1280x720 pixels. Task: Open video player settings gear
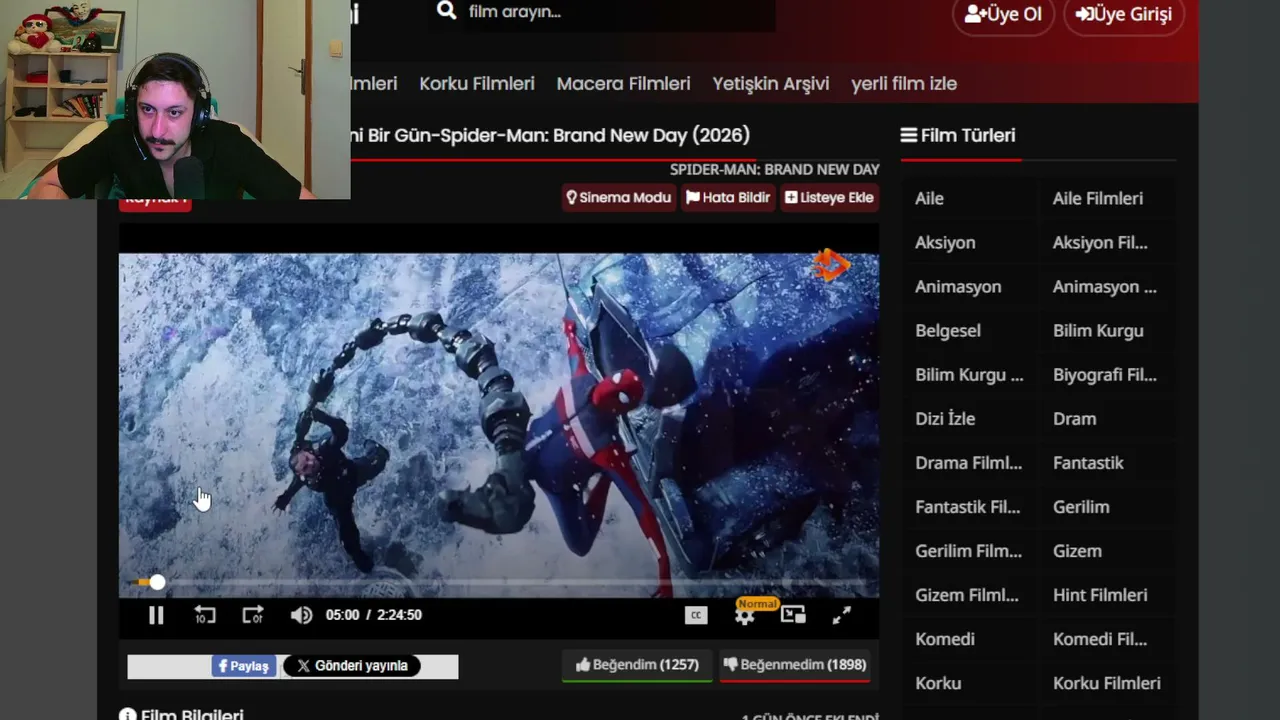pos(745,617)
